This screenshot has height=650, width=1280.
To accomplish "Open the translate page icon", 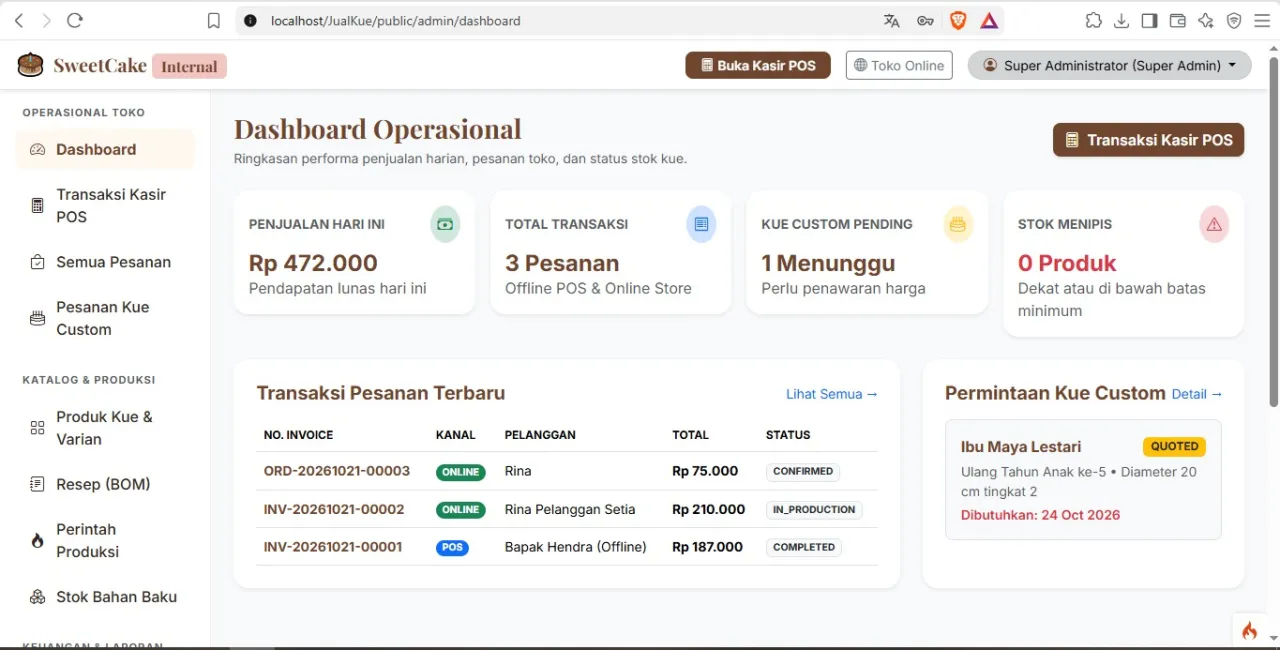I will [x=892, y=20].
